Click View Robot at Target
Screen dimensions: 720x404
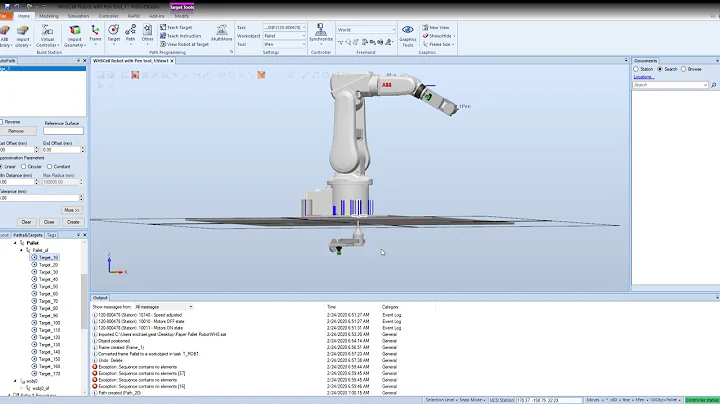pyautogui.click(x=184, y=44)
